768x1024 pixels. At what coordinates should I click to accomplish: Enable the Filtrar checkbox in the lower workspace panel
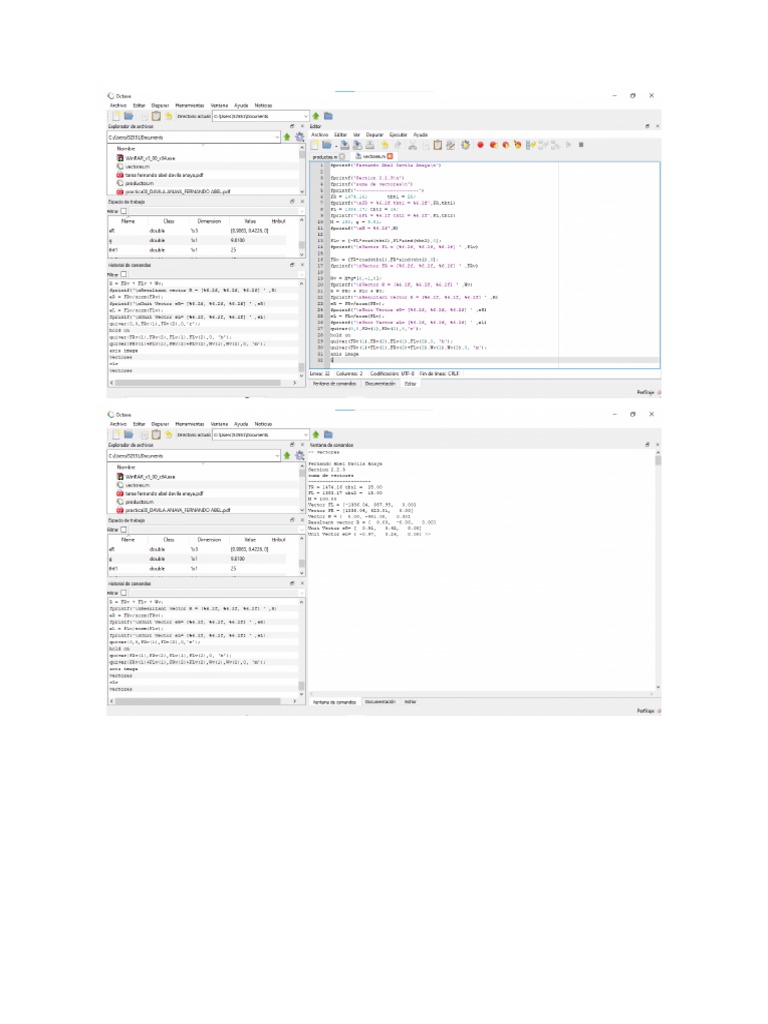coord(124,530)
